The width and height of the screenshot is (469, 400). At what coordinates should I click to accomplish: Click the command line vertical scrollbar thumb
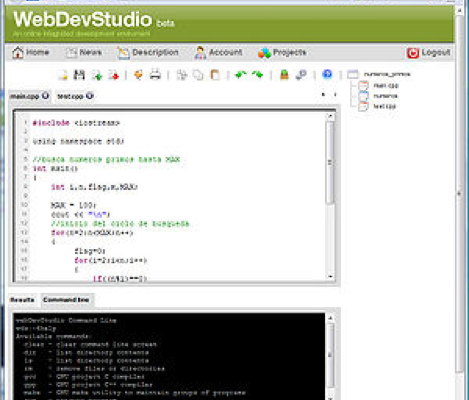pyautogui.click(x=330, y=355)
